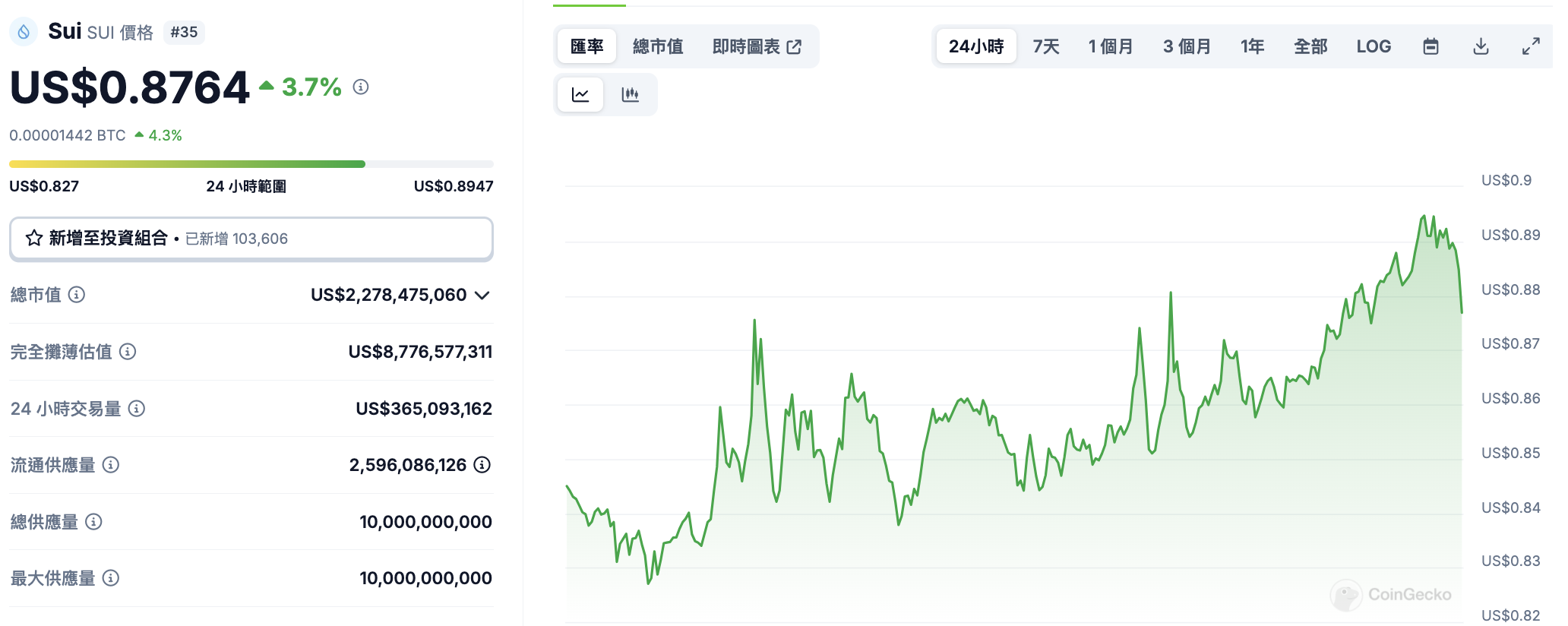Screen dimensions: 1568x626
Task: Select the 1 個月 time range
Action: pos(1111,46)
